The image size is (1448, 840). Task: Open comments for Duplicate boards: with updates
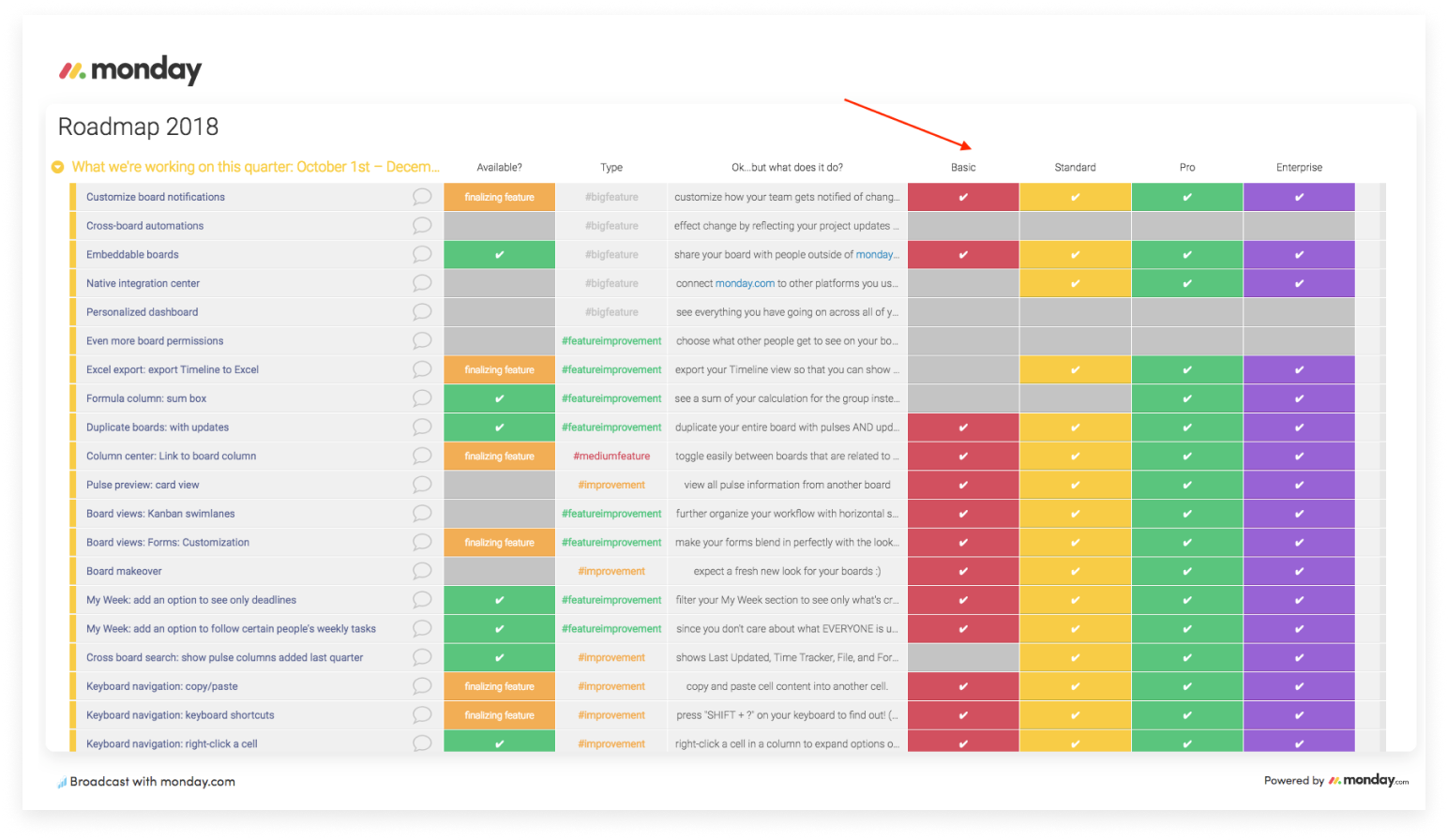coord(422,427)
